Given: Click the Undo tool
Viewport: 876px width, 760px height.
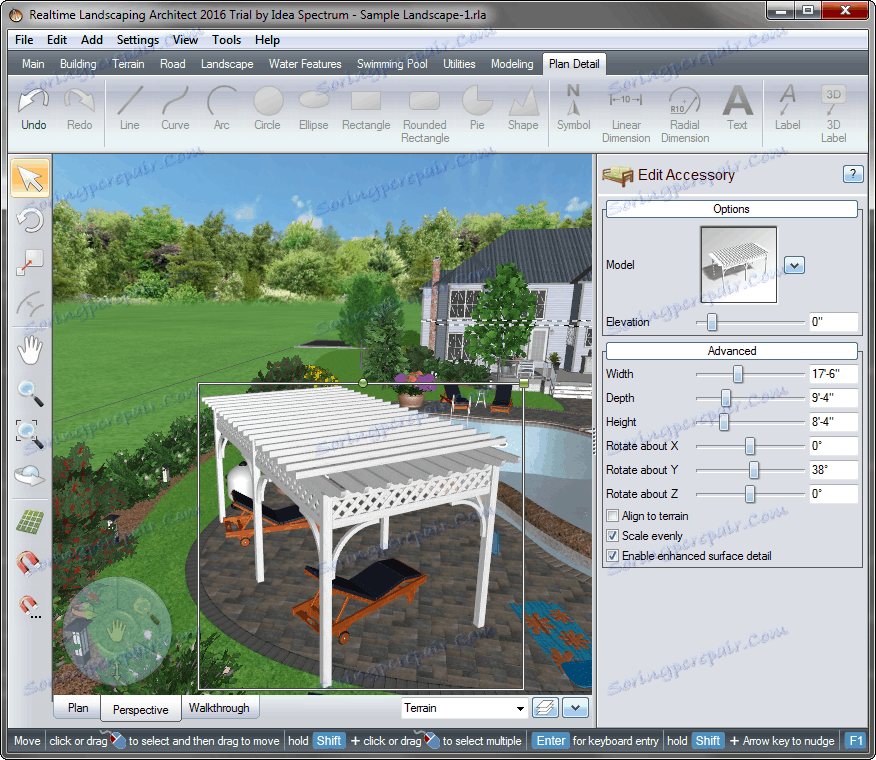Looking at the screenshot, I should [x=34, y=110].
